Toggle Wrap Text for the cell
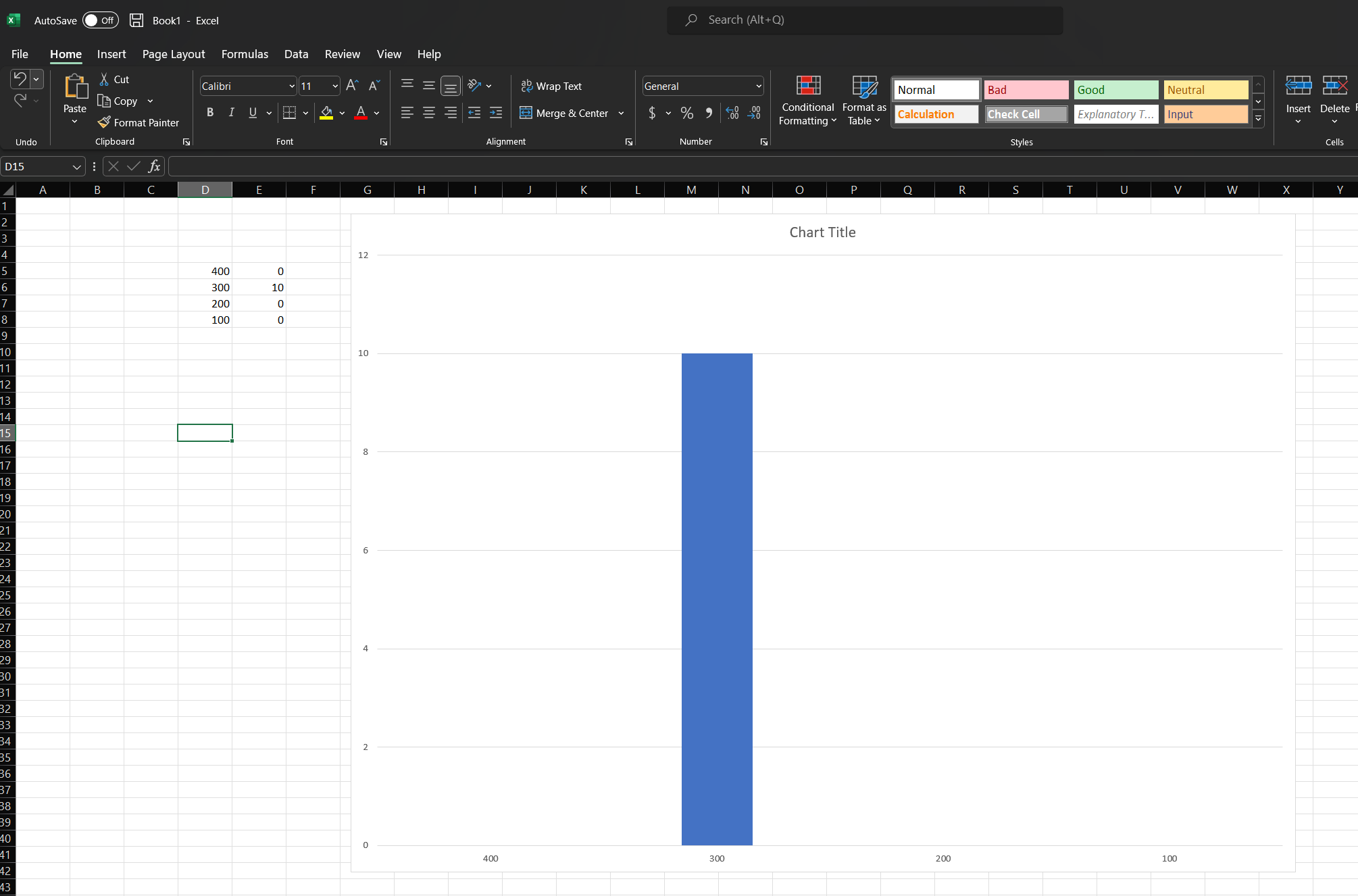1358x896 pixels. [x=551, y=86]
